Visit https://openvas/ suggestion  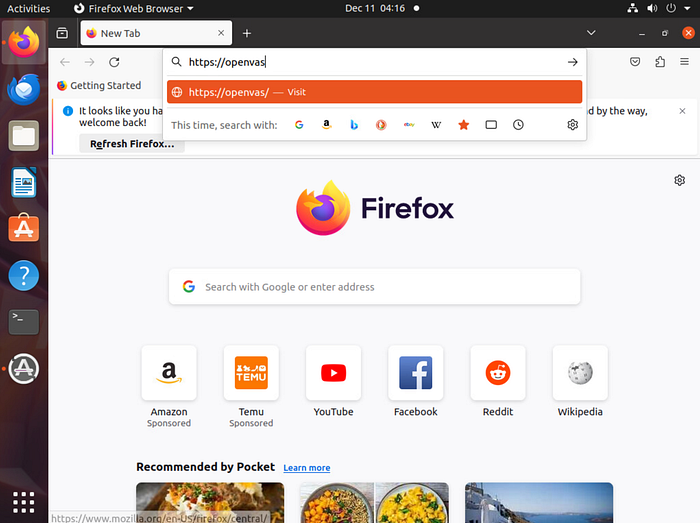[x=375, y=92]
